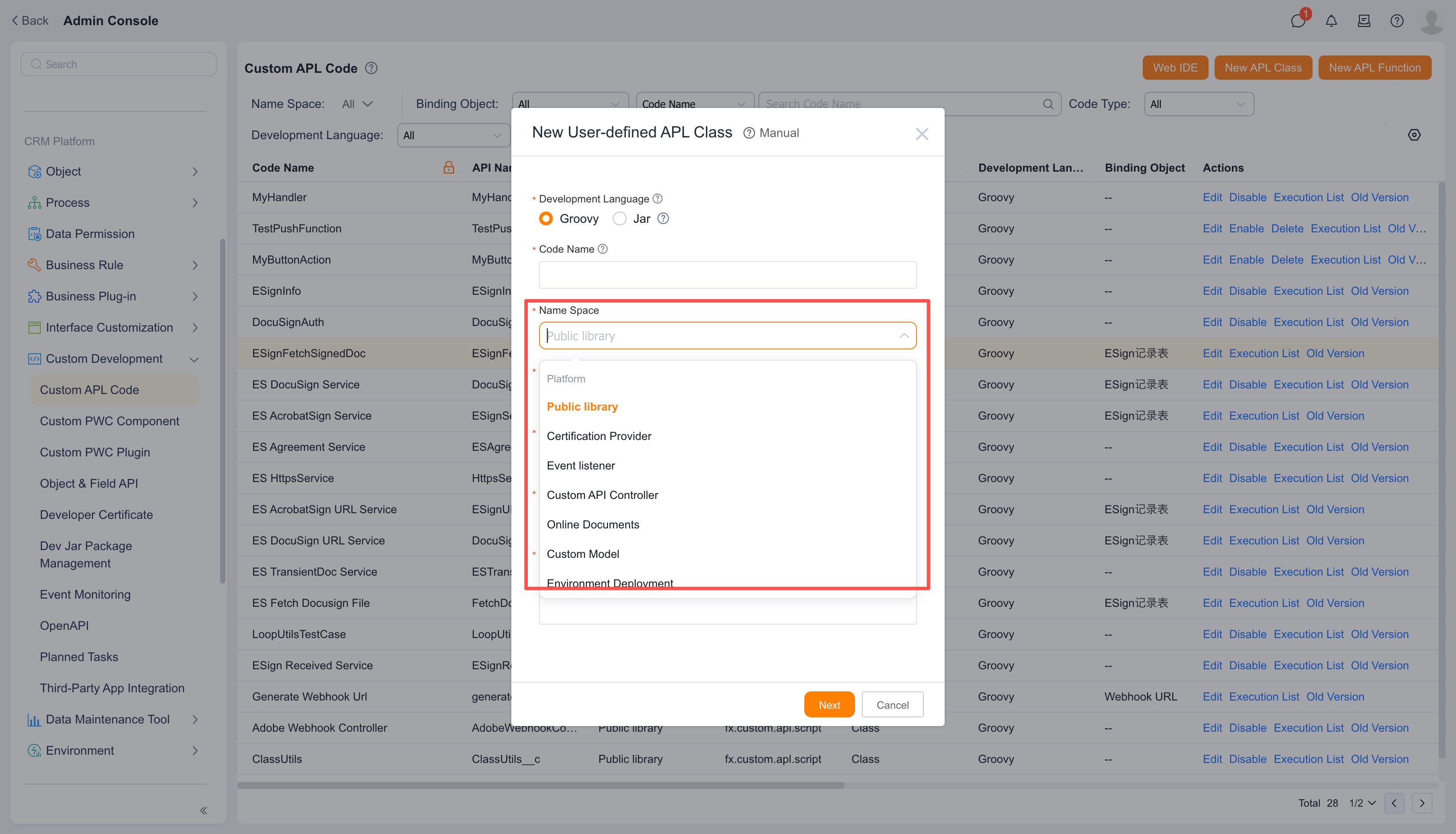The height and width of the screenshot is (834, 1456).
Task: Open the Web IDE button
Action: tap(1175, 68)
